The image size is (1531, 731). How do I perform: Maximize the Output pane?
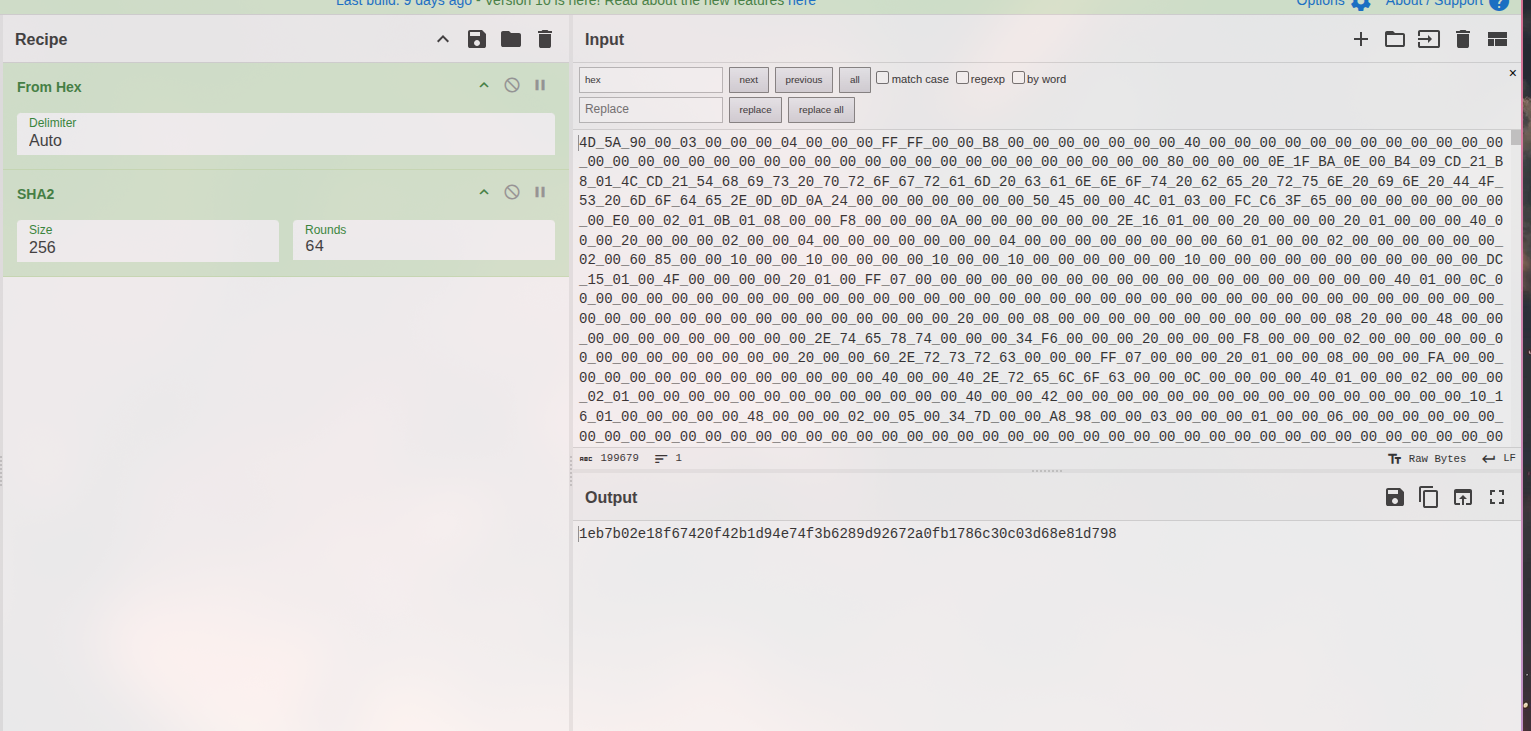click(x=1496, y=496)
